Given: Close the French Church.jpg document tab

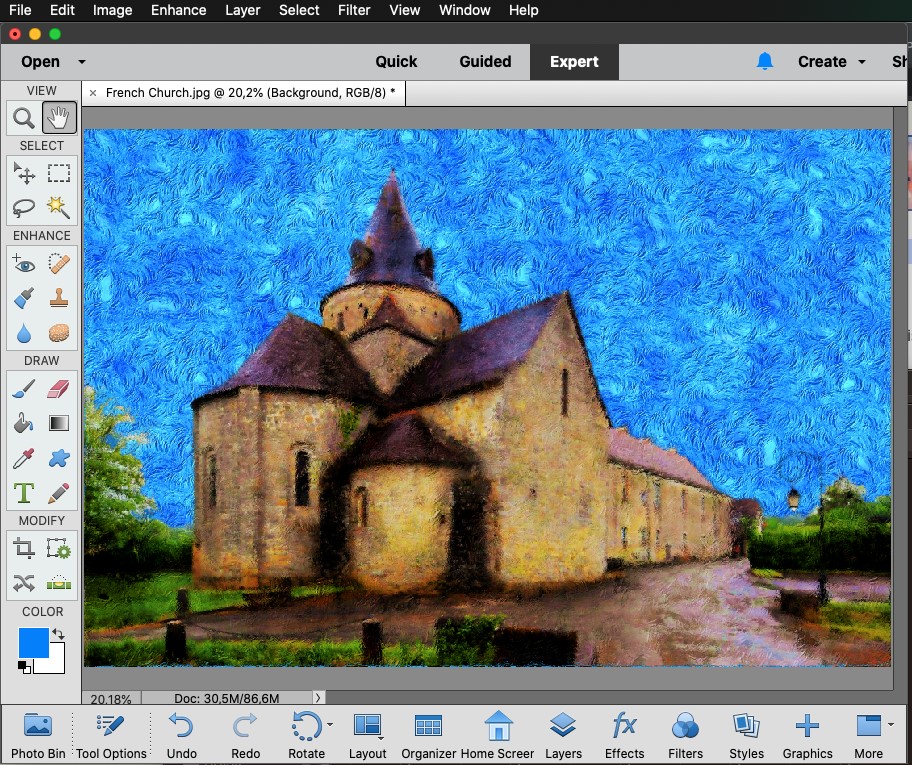Looking at the screenshot, I should coord(93,93).
